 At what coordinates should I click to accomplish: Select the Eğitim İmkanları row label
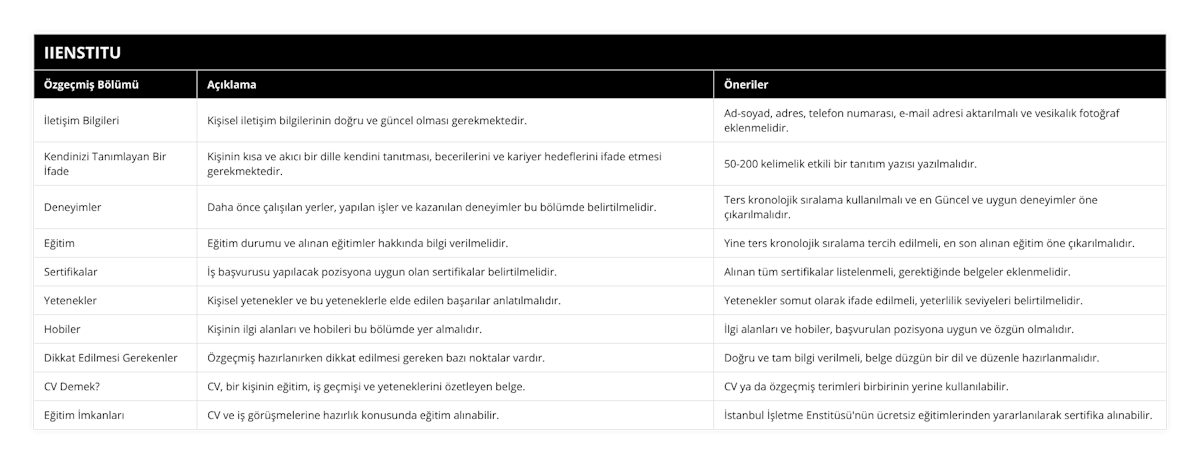84,414
